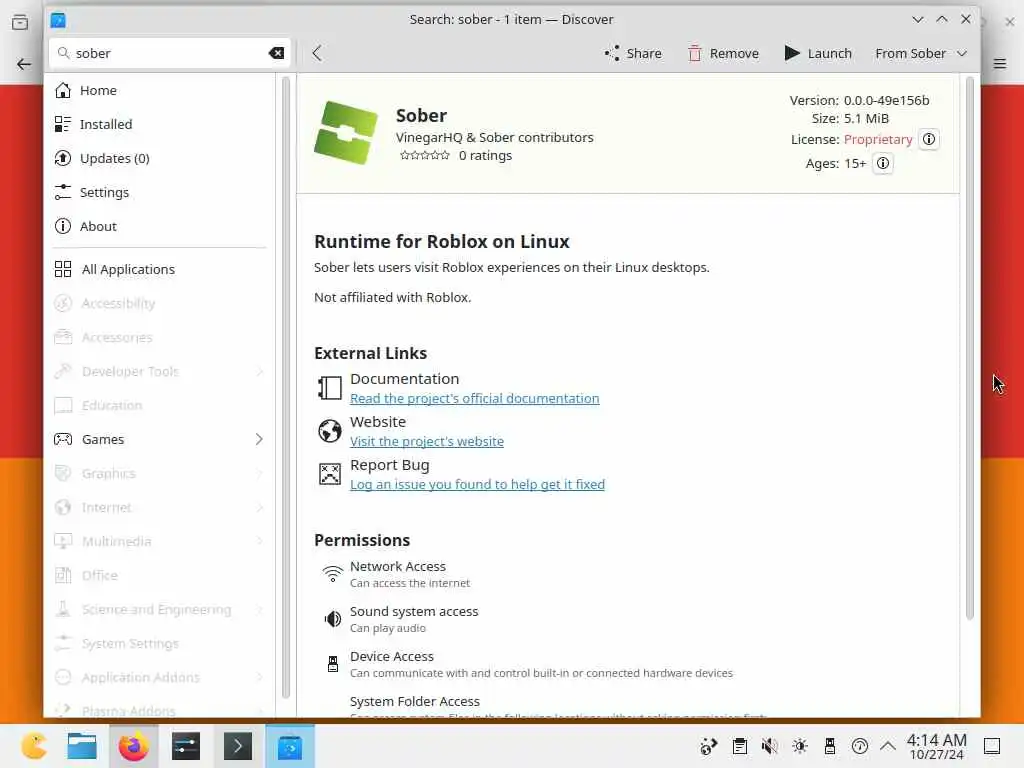Image resolution: width=1024 pixels, height=768 pixels.
Task: Click the Documentation notebook icon
Action: coord(330,388)
